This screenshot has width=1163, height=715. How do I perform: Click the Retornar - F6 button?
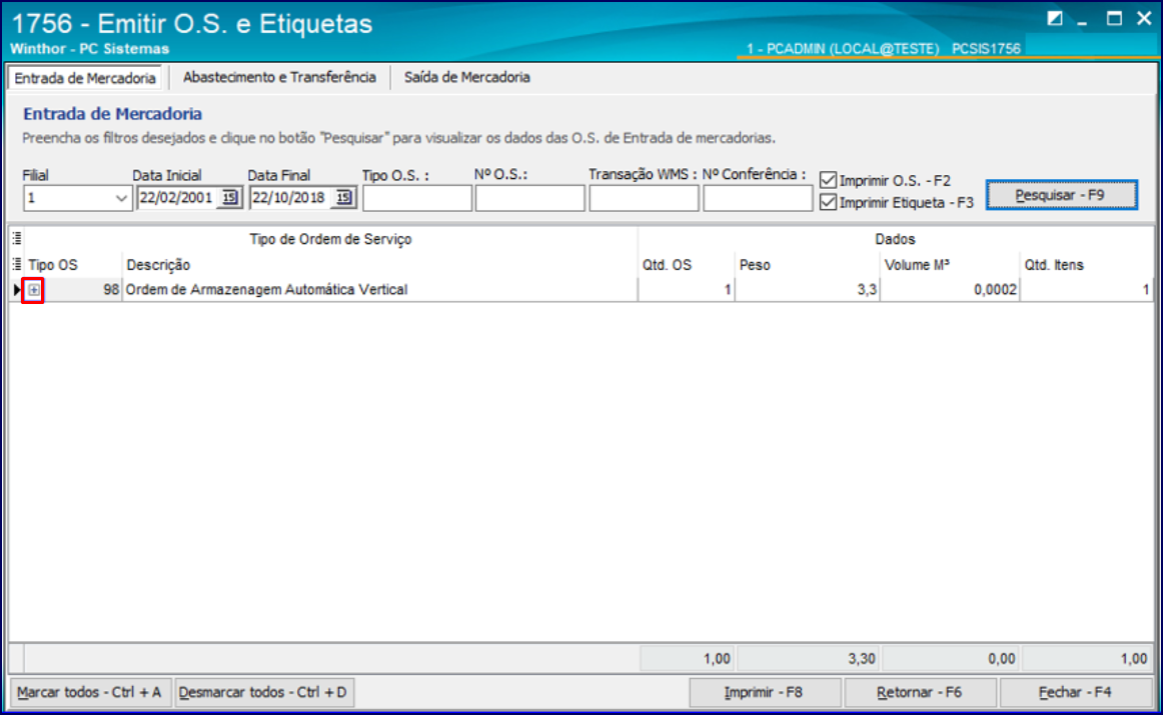920,692
